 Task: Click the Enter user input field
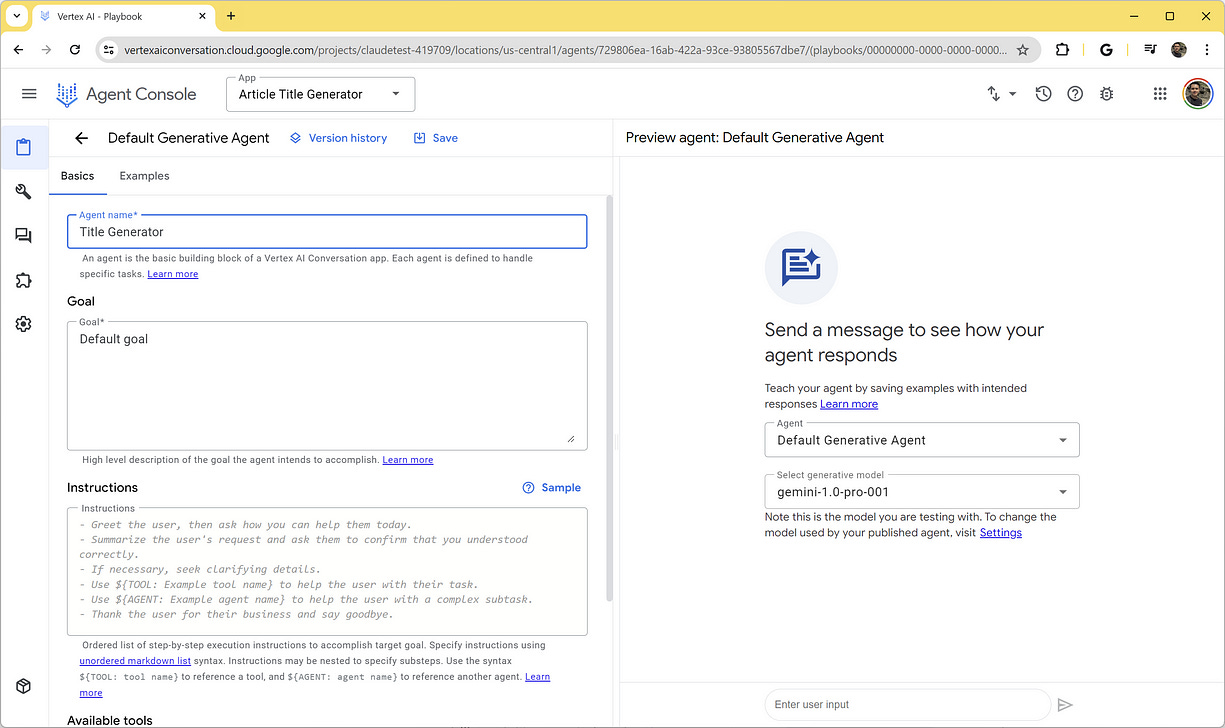click(906, 704)
